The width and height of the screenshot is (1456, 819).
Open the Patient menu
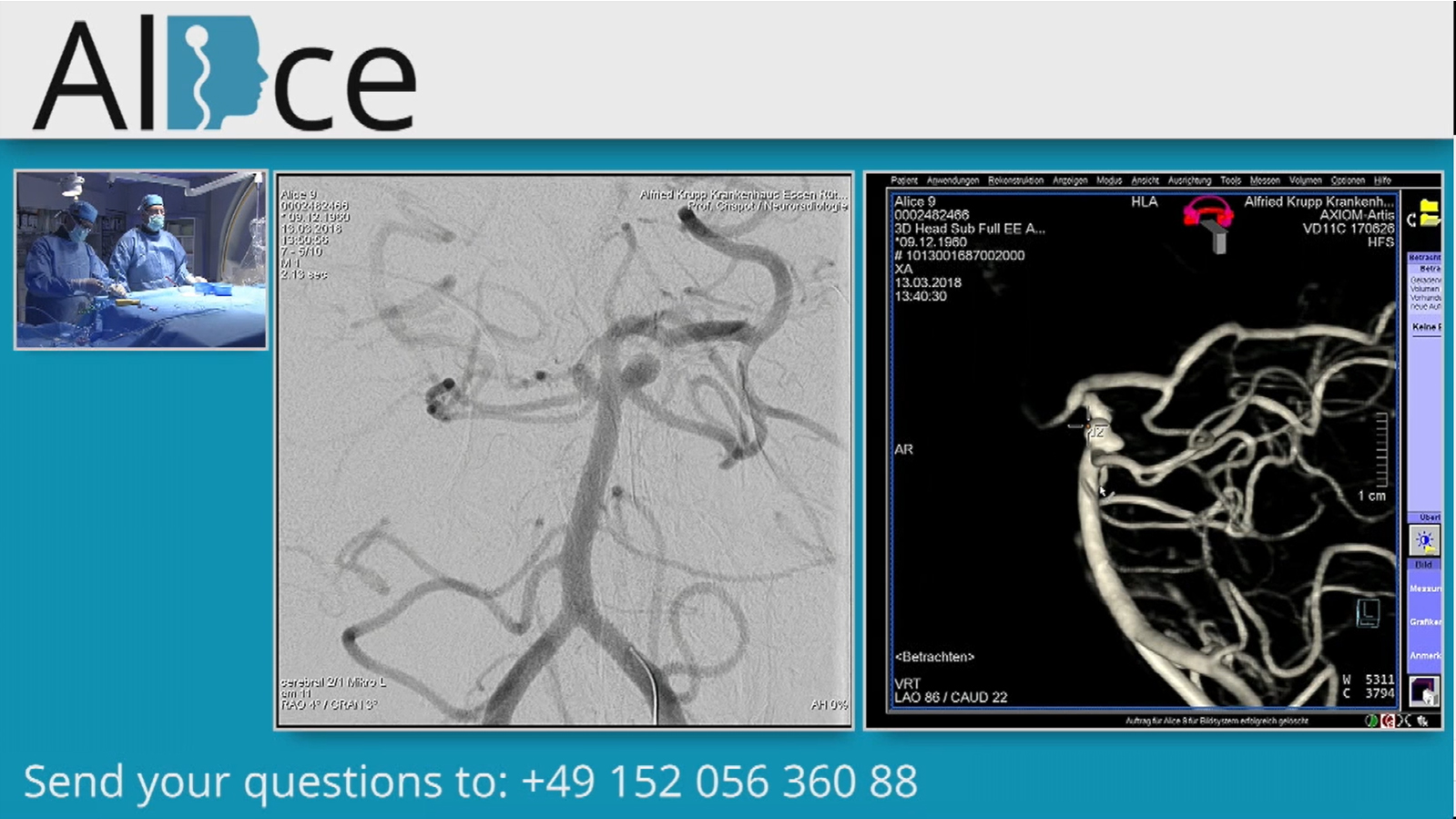[x=904, y=180]
